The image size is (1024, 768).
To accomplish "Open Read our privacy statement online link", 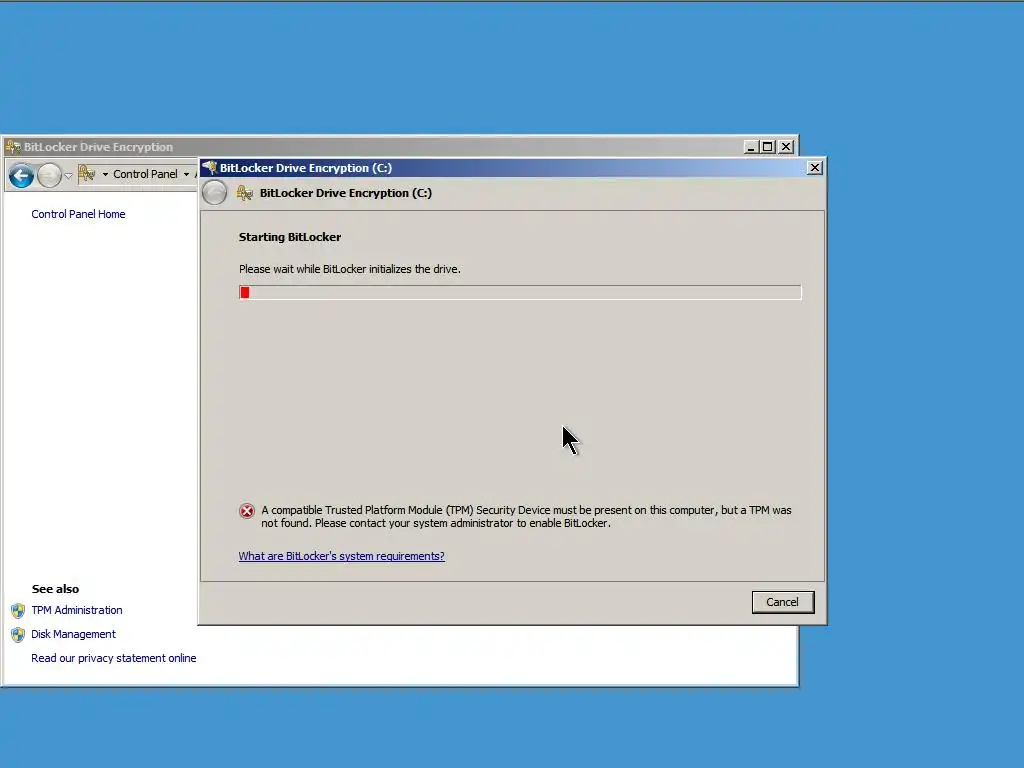I will [x=114, y=658].
